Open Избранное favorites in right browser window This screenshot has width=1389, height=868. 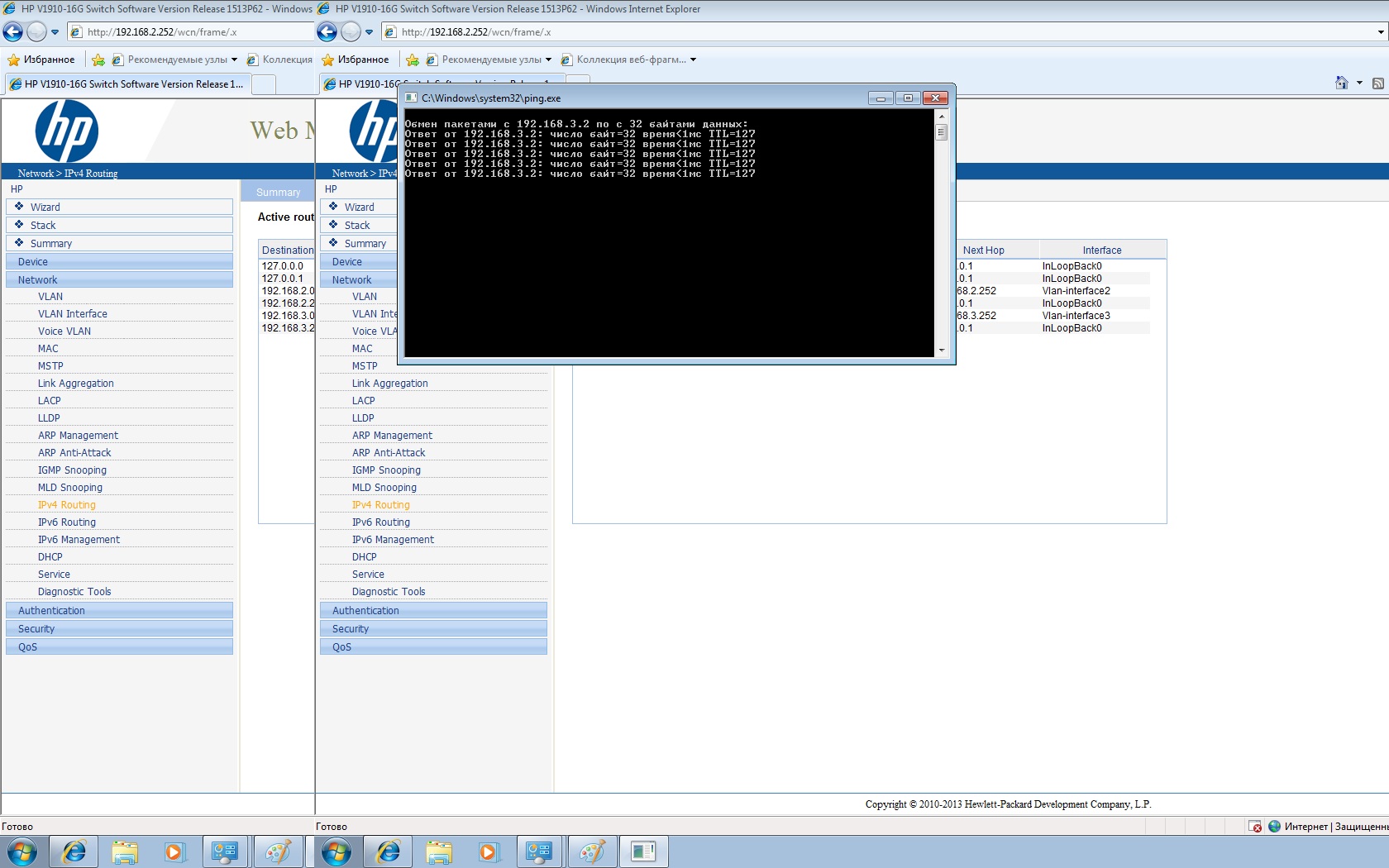click(356, 60)
